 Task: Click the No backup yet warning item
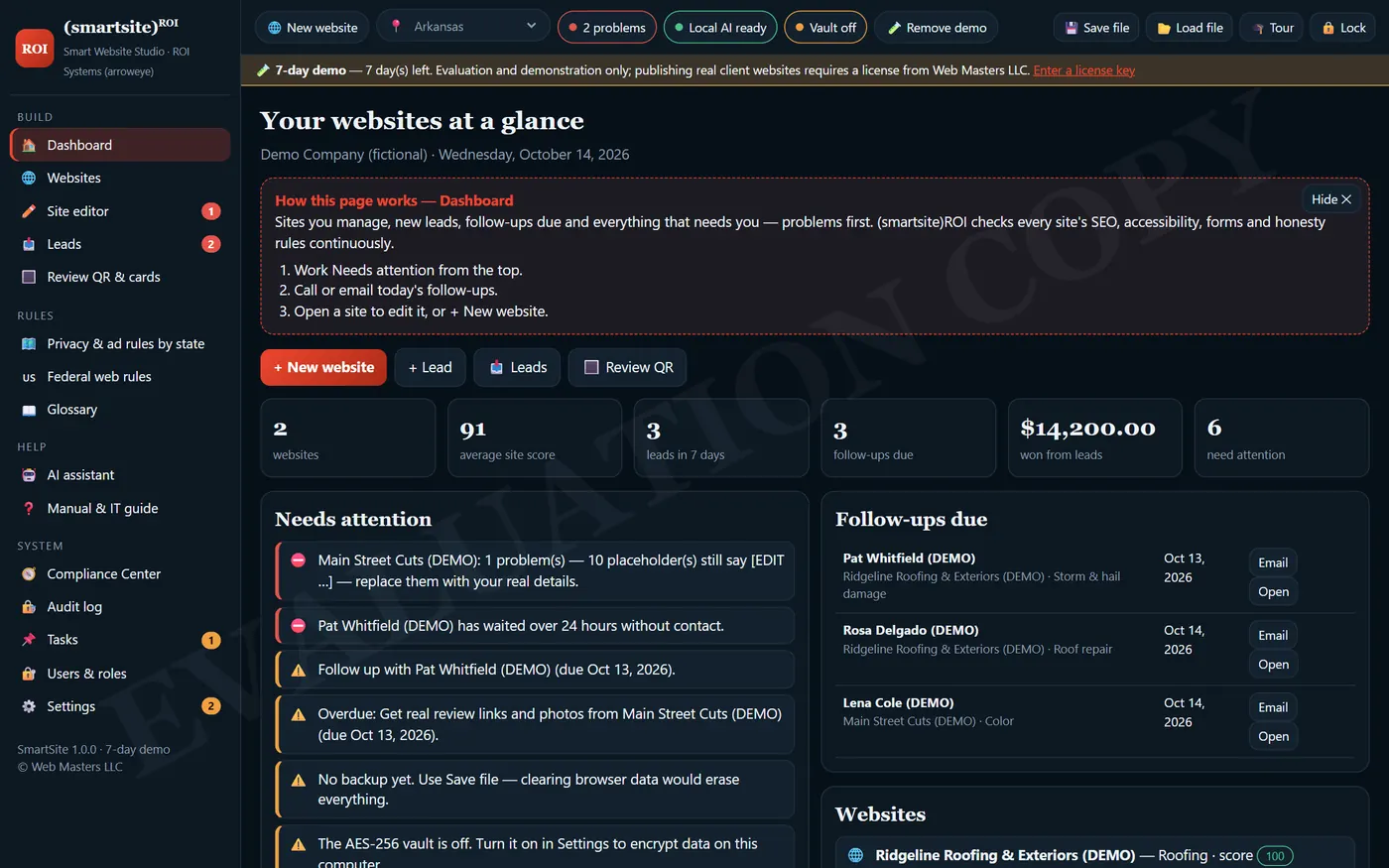click(x=535, y=790)
